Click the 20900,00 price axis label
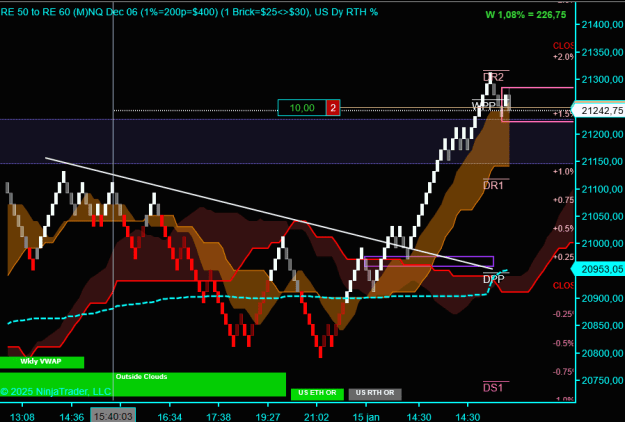Viewport: 625px width, 422px height. (602, 298)
